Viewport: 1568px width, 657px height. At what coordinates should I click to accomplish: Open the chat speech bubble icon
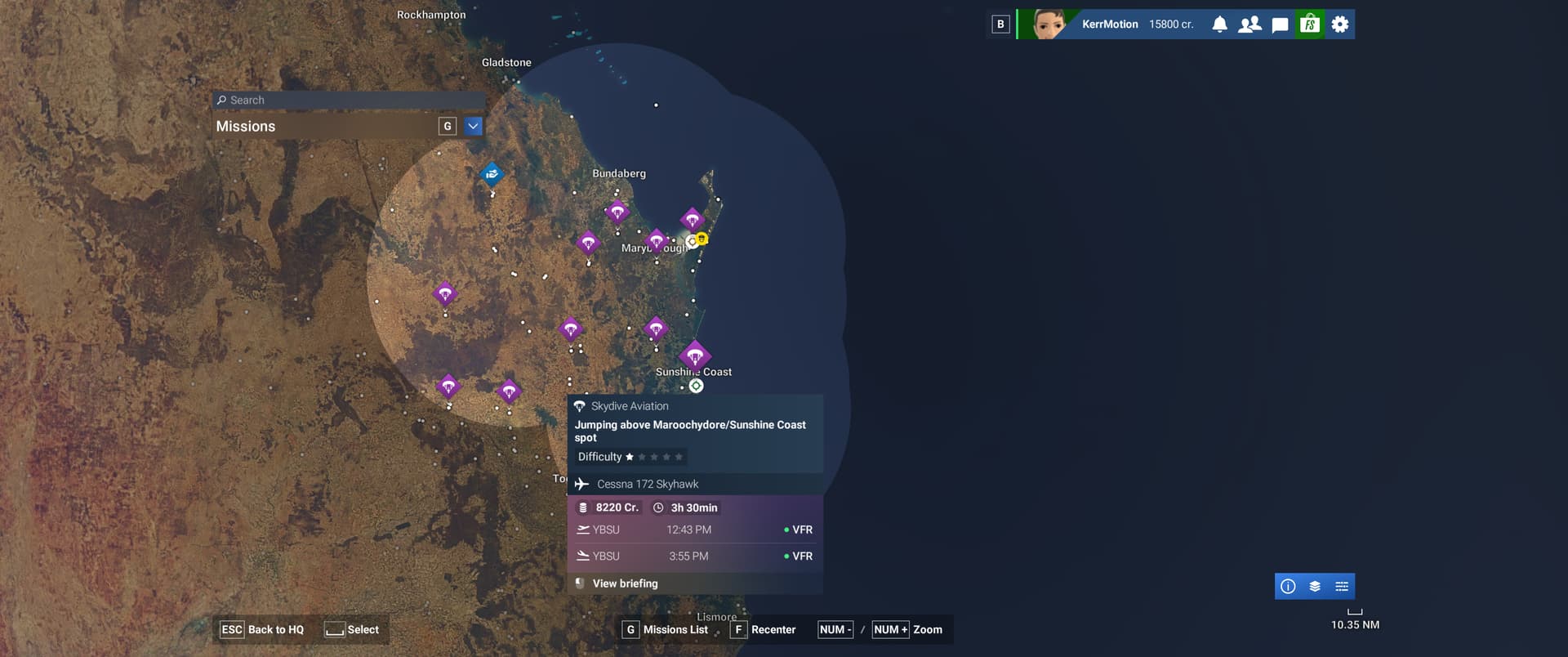pyautogui.click(x=1280, y=25)
